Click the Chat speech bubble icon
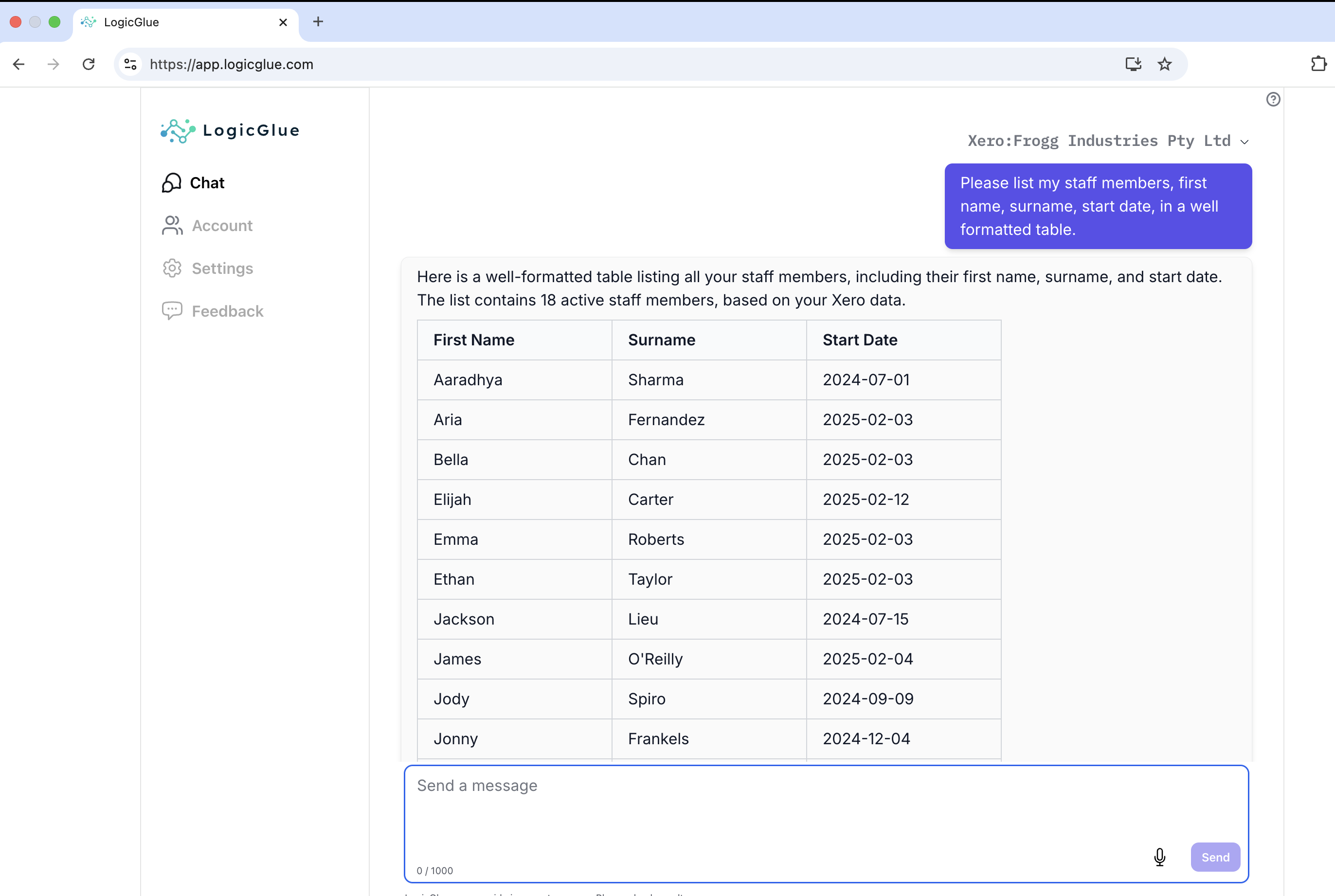This screenshot has width=1335, height=896. 171,183
